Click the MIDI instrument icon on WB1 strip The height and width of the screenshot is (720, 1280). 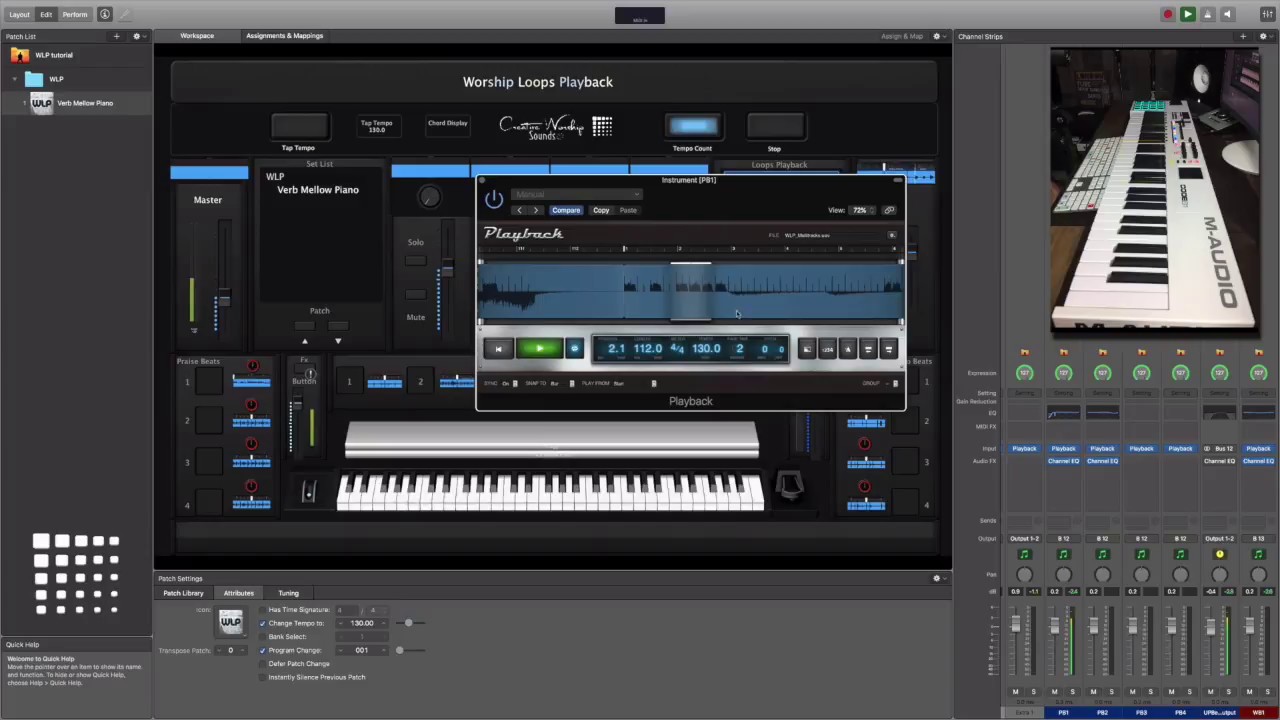pyautogui.click(x=1258, y=554)
